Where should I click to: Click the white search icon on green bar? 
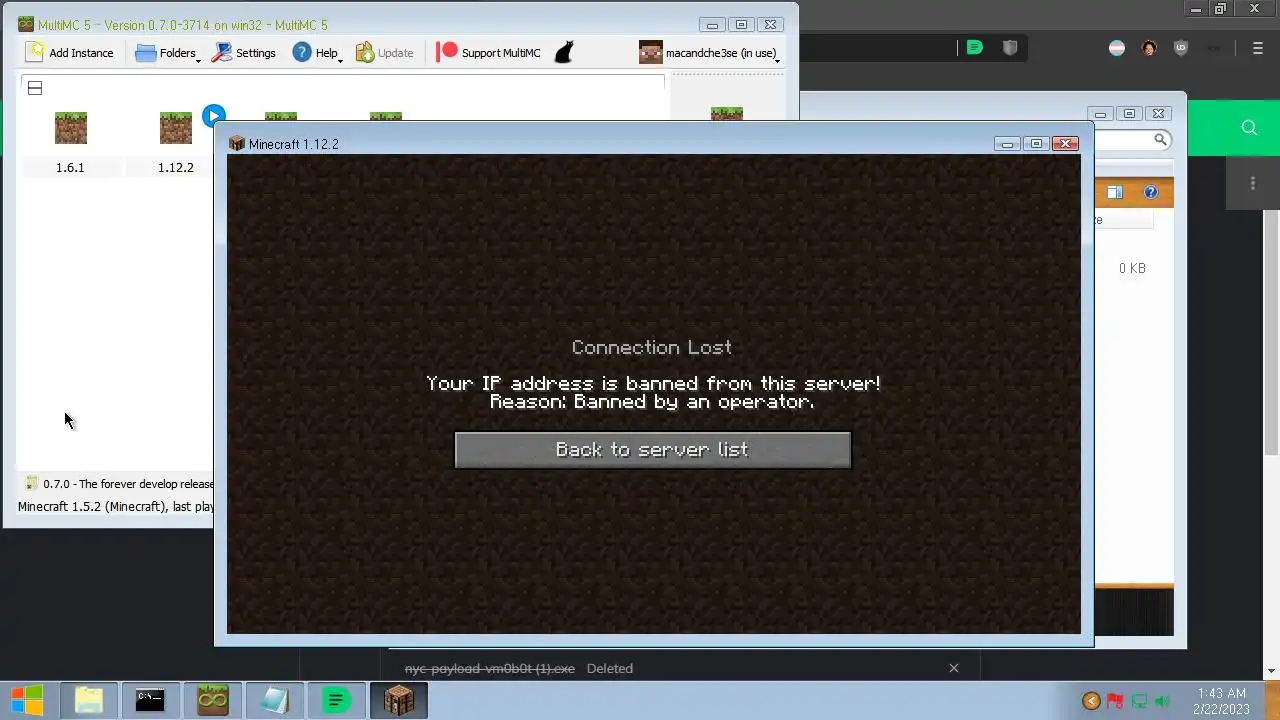[1249, 127]
